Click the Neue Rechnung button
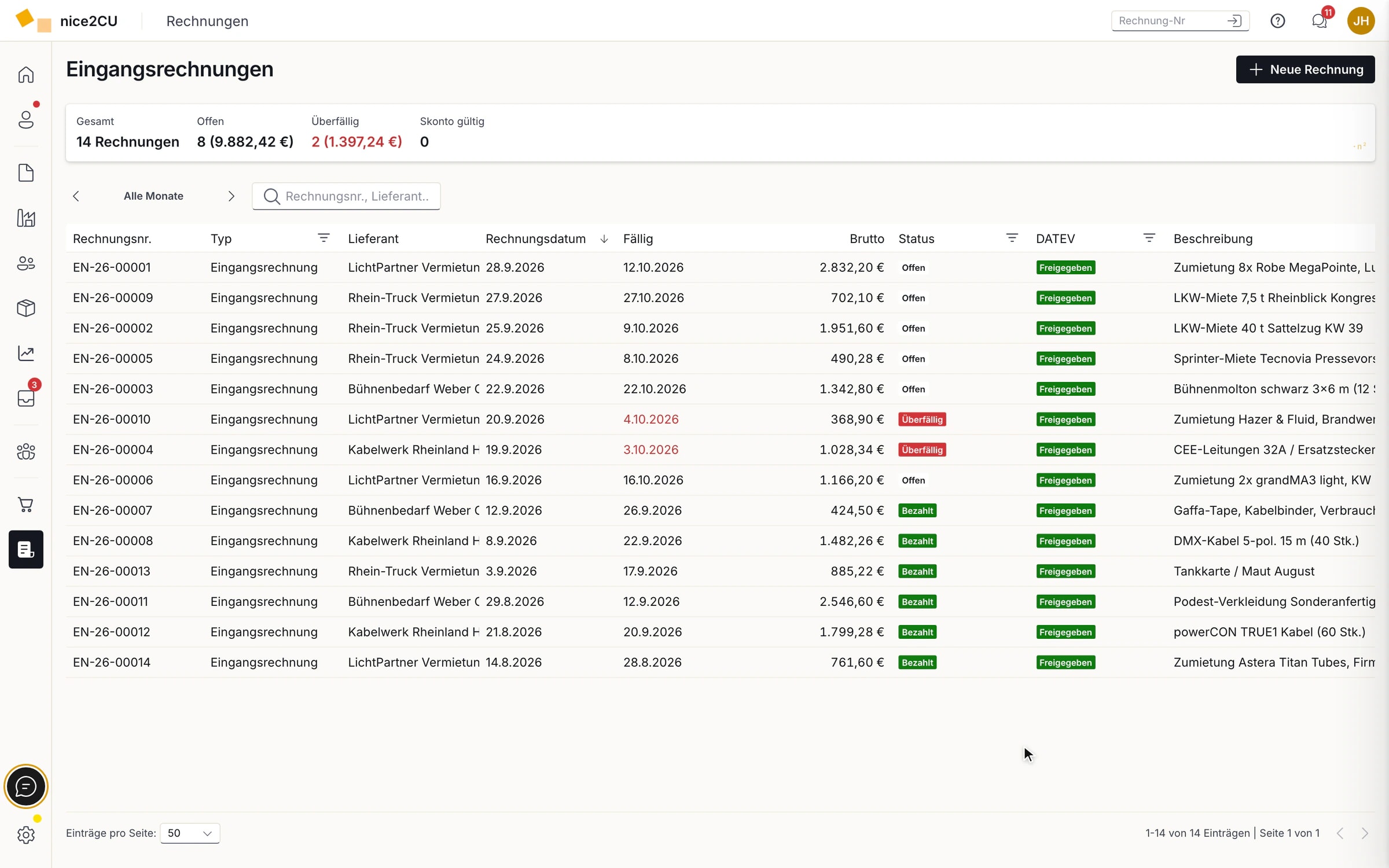 (1305, 69)
